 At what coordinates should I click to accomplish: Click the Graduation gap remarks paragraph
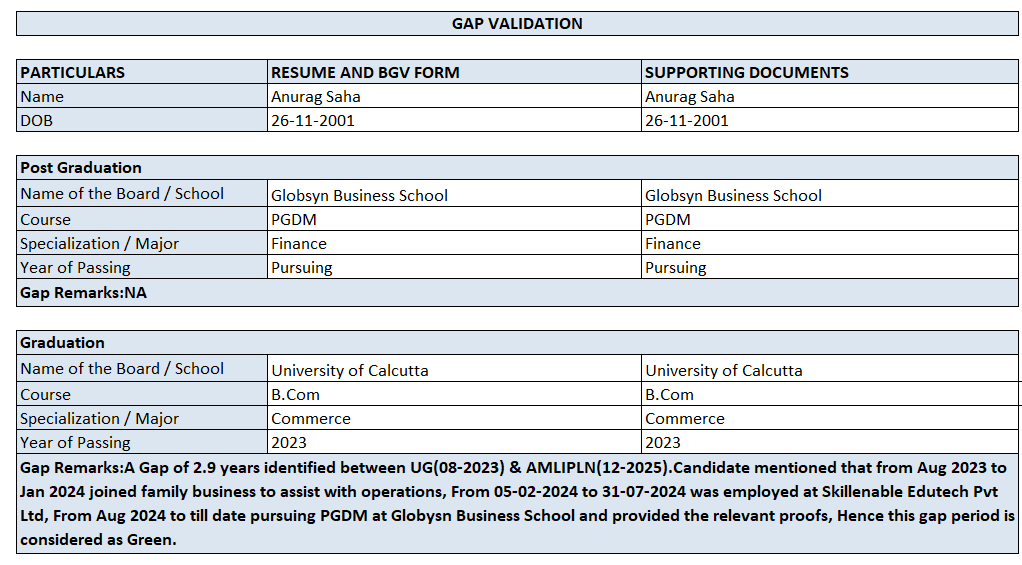point(517,504)
